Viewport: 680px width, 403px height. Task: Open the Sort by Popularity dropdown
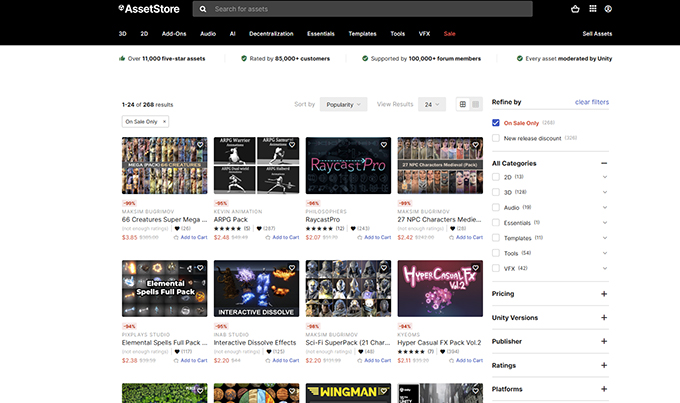(x=343, y=105)
